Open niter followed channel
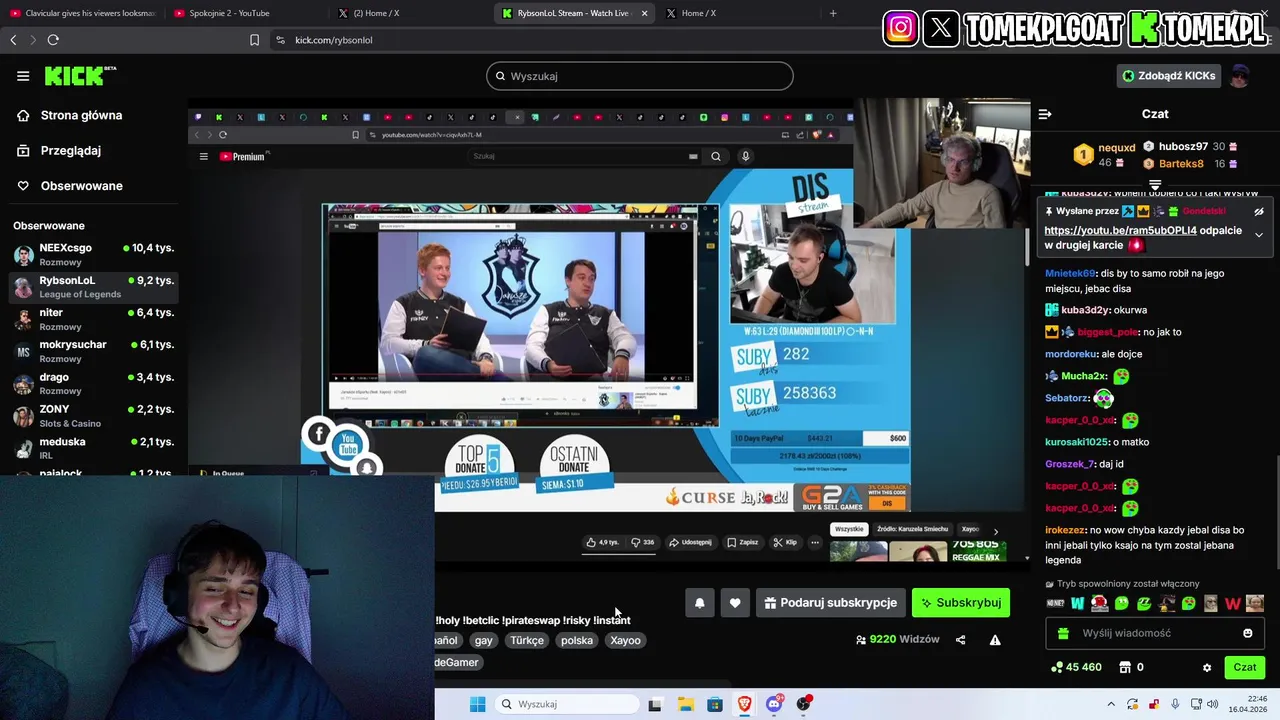 (x=94, y=319)
